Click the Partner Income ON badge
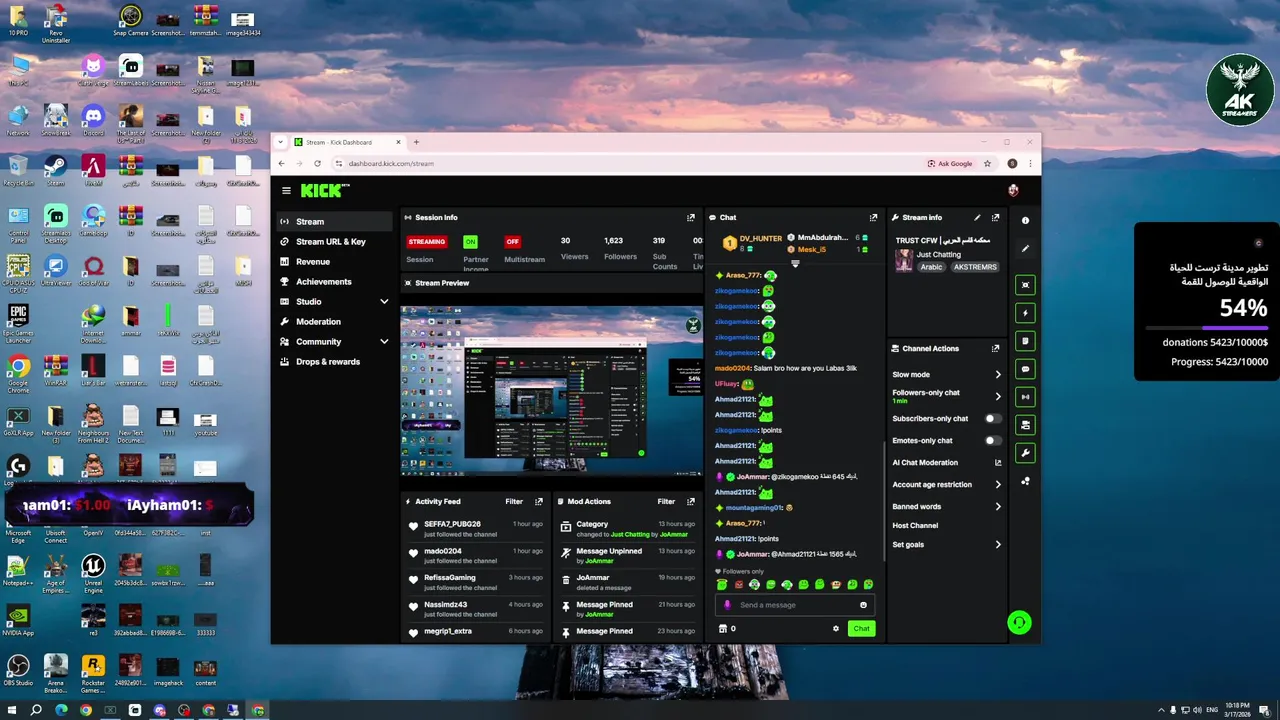1280x720 pixels. (470, 241)
